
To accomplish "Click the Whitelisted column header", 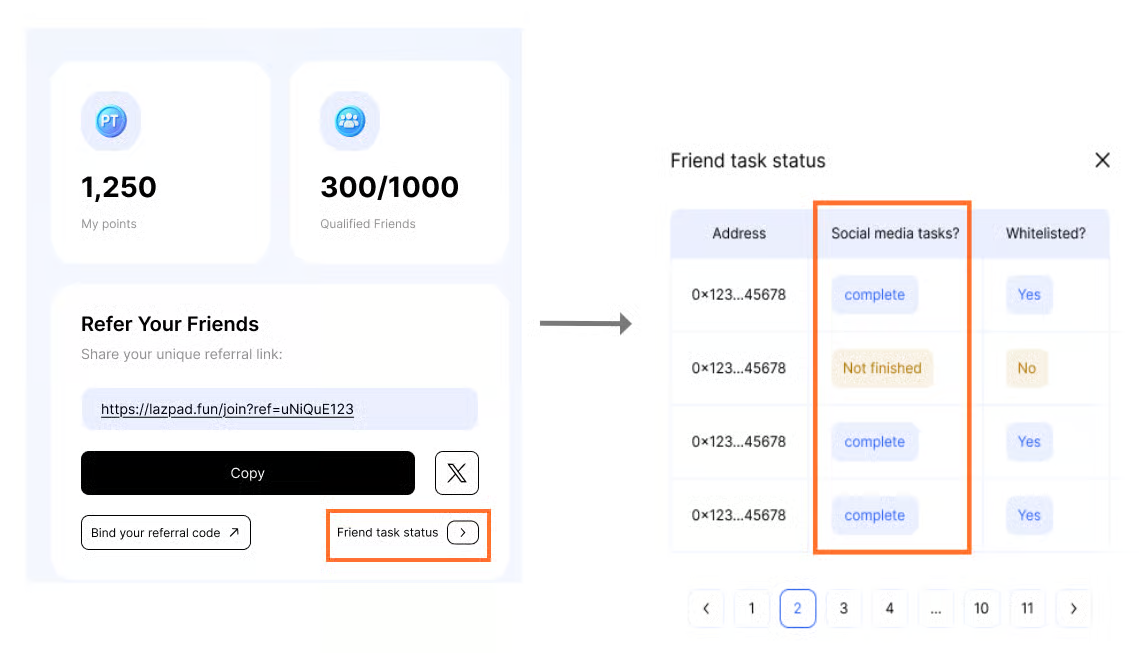I will tap(1045, 233).
